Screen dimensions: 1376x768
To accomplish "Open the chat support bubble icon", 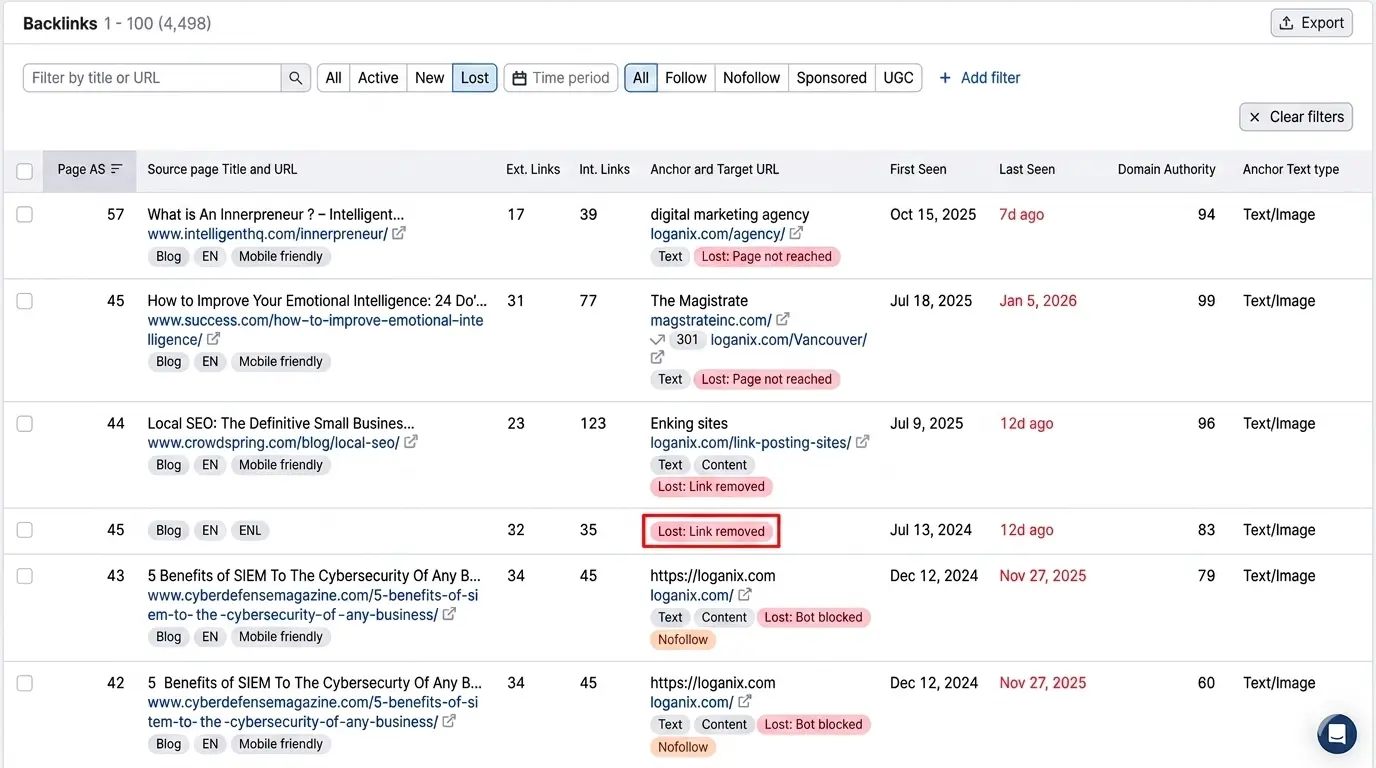I will 1336,733.
